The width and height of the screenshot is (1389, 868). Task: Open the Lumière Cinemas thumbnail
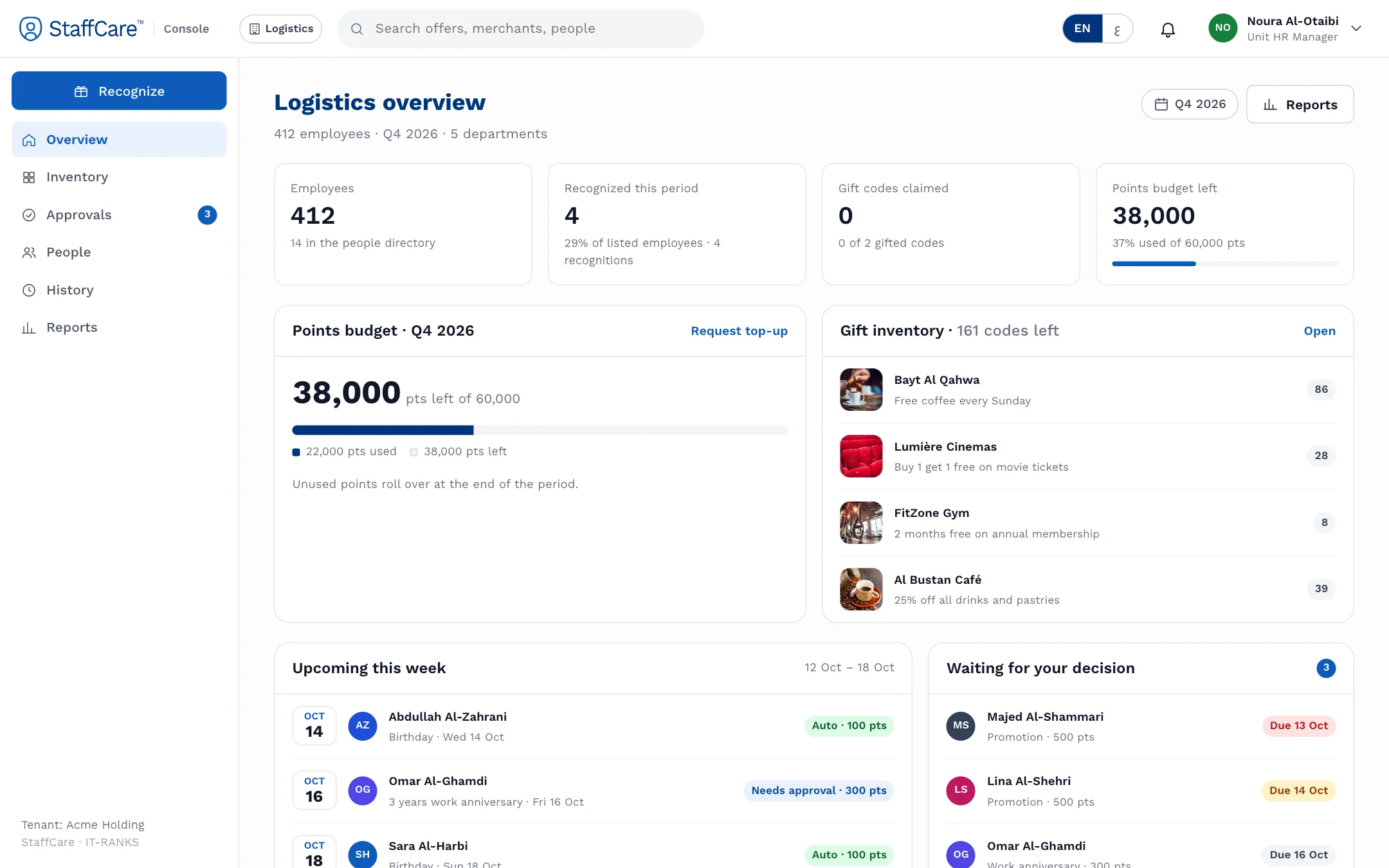click(861, 456)
